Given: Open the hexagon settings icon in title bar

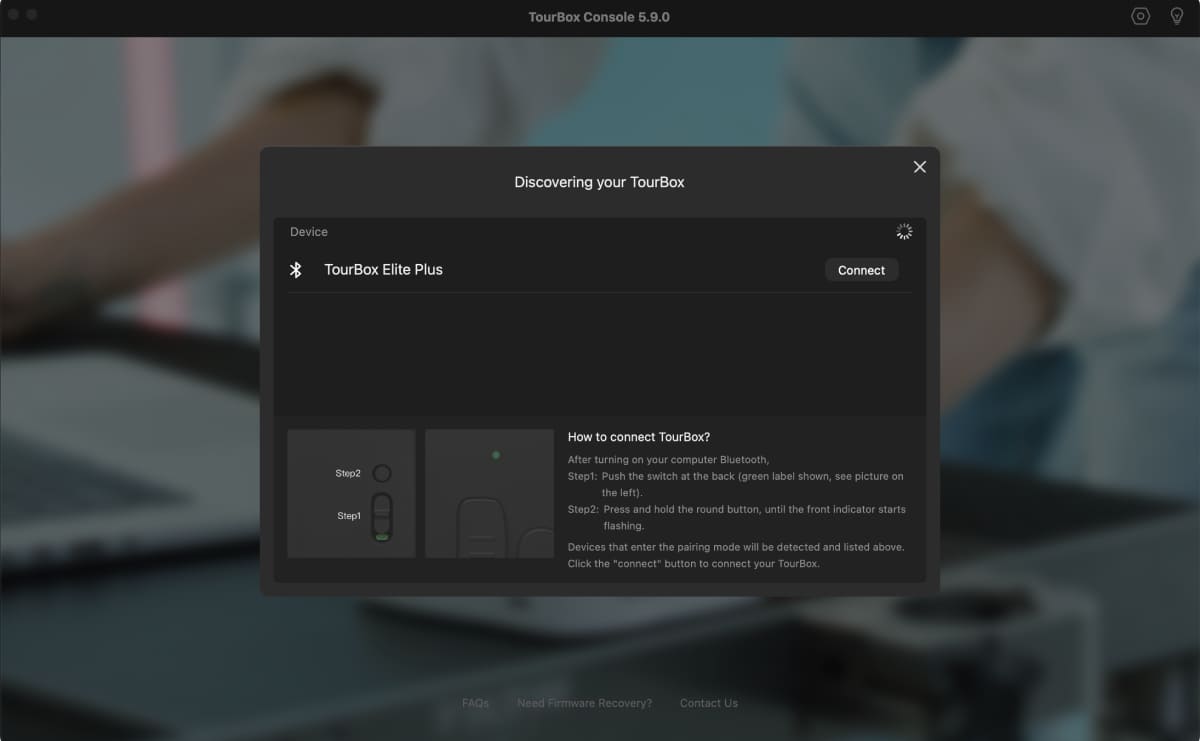Looking at the screenshot, I should (x=1141, y=17).
